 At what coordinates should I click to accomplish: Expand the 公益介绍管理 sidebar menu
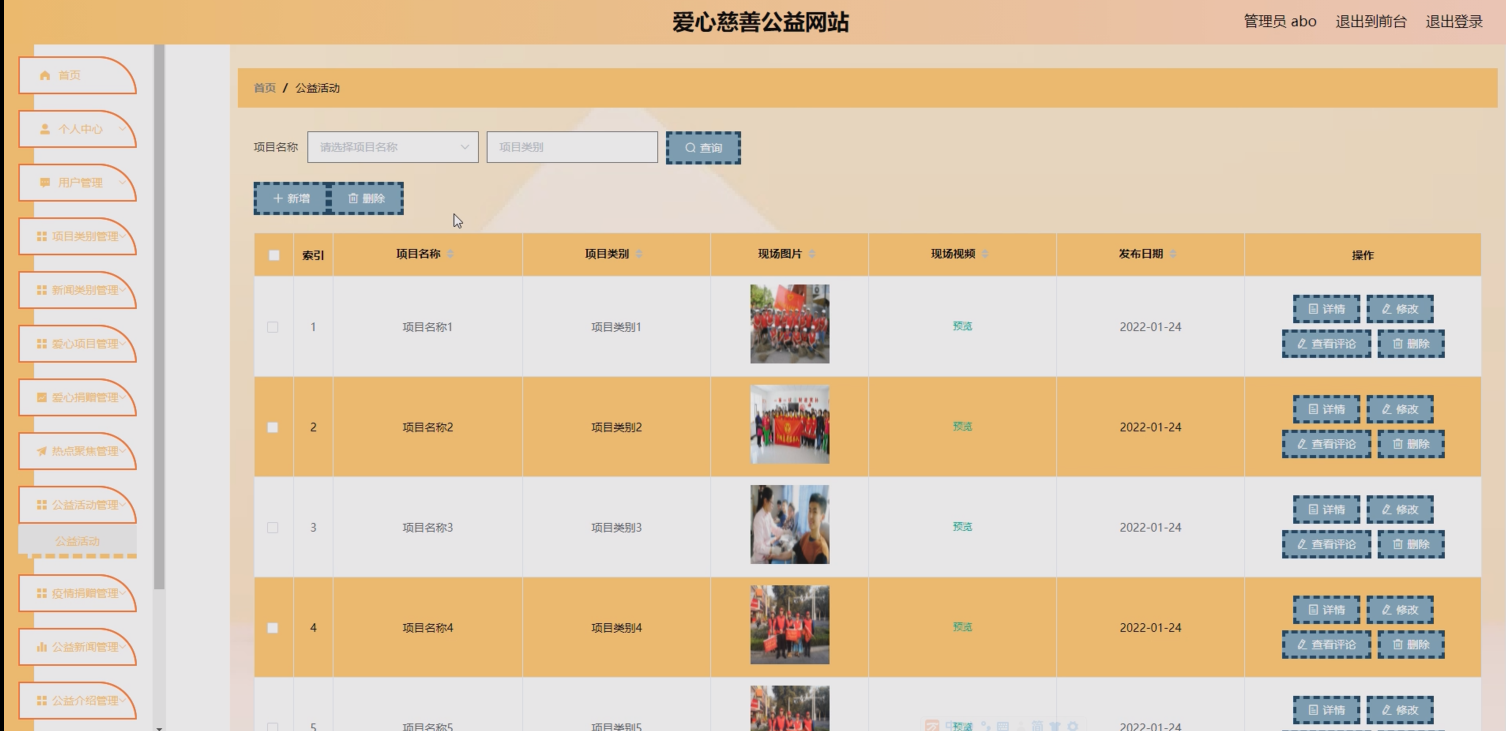click(77, 701)
